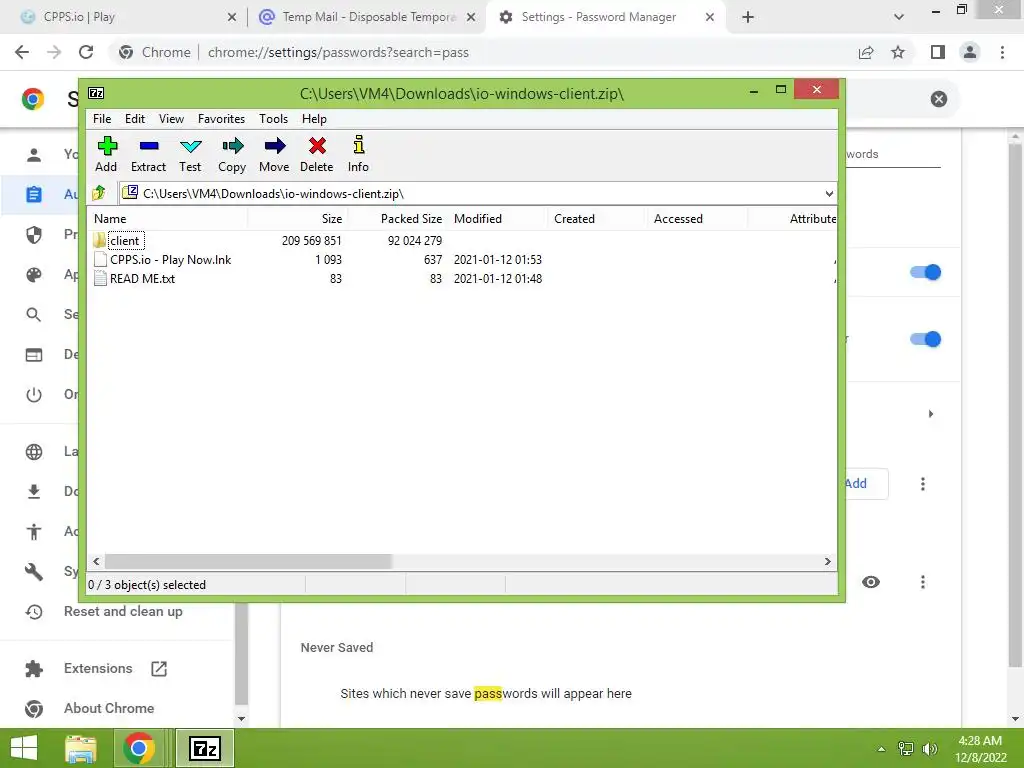The image size is (1024, 768).
Task: Click the red Delete toolbar icon
Action: click(317, 154)
